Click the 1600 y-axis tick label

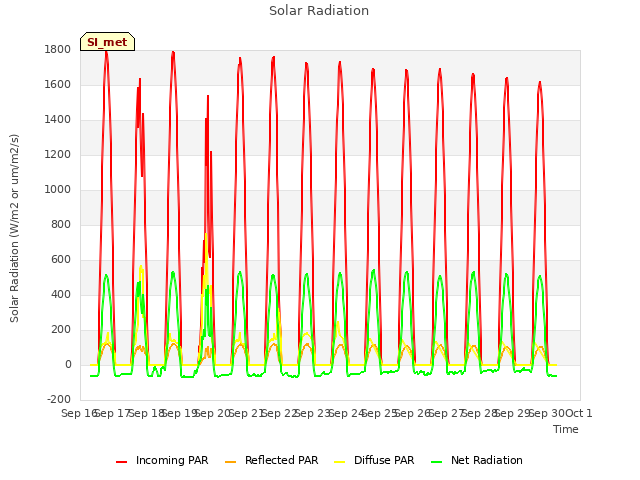point(58,84)
